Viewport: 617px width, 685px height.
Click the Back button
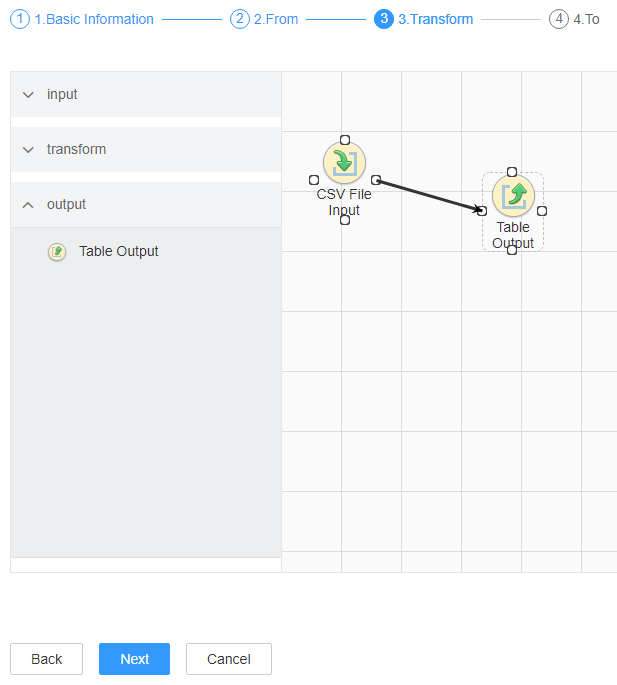(x=46, y=659)
